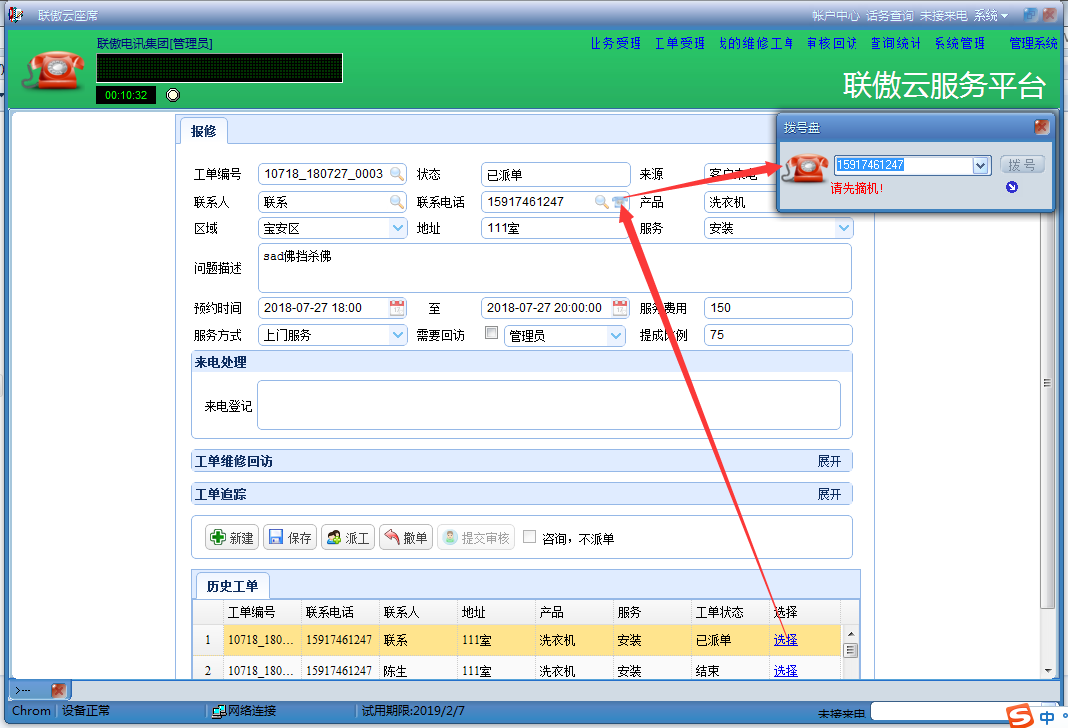Expand the 服务方式 dropdown
The image size is (1068, 728).
397,336
